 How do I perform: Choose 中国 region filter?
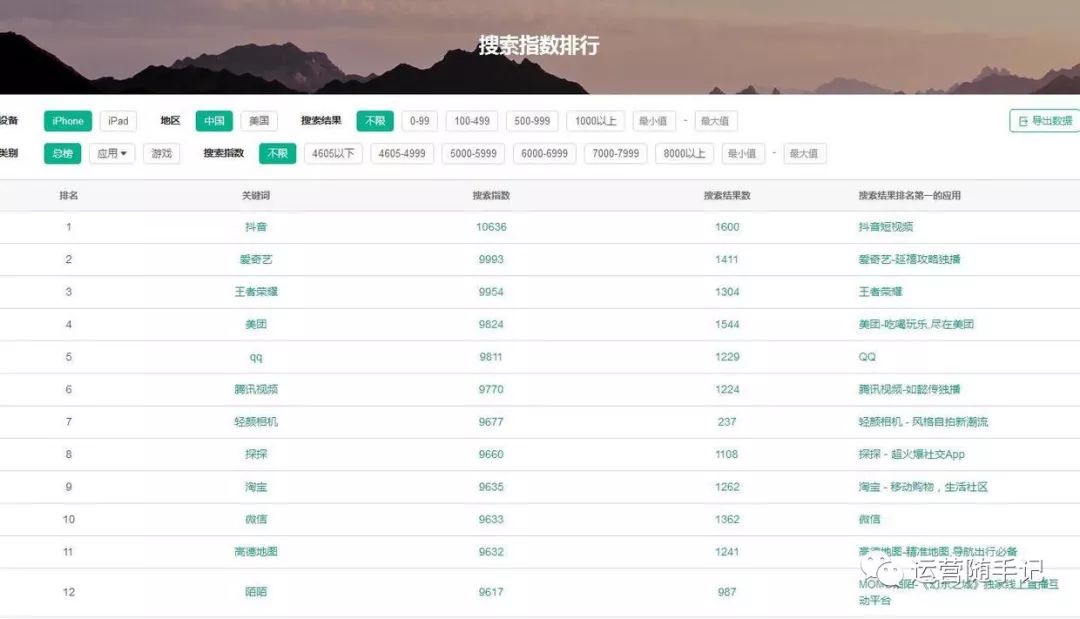click(x=214, y=121)
